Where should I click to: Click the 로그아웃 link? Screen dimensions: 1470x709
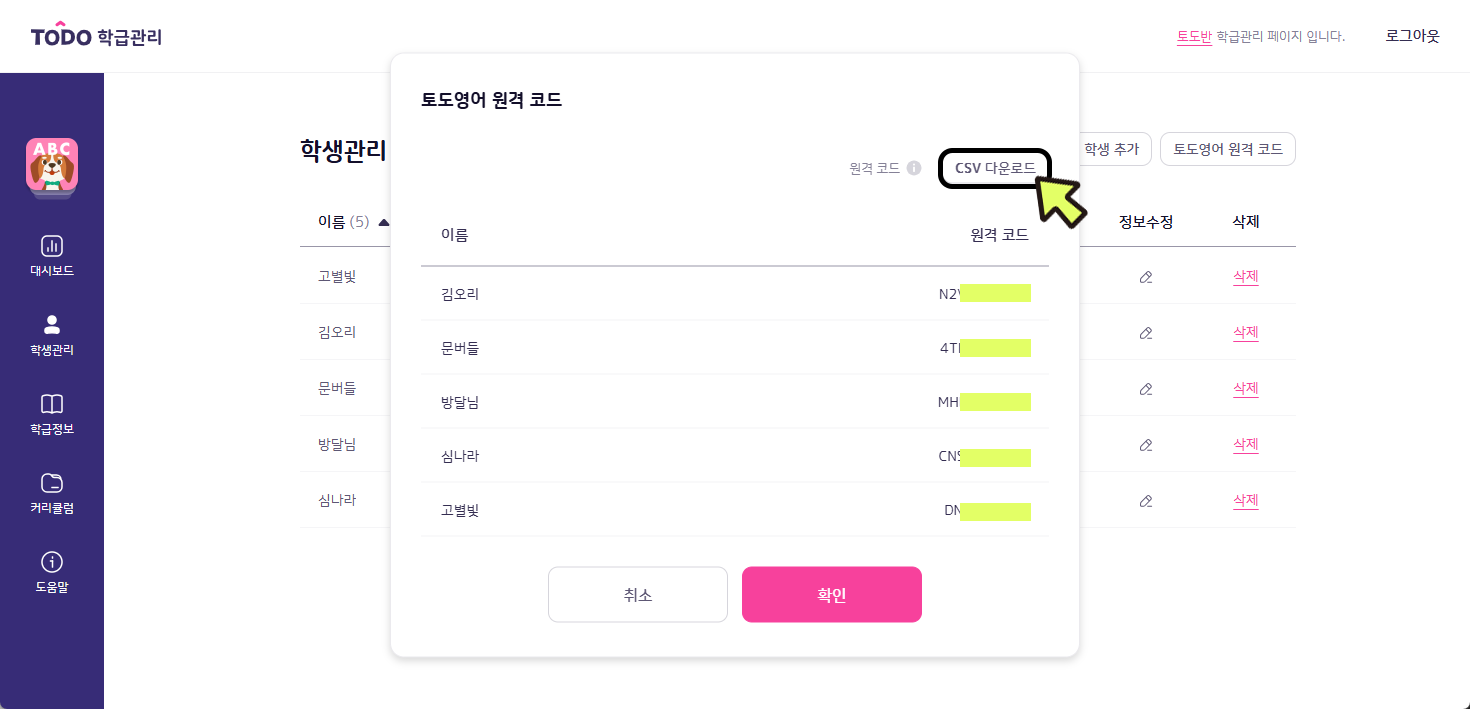point(1412,36)
